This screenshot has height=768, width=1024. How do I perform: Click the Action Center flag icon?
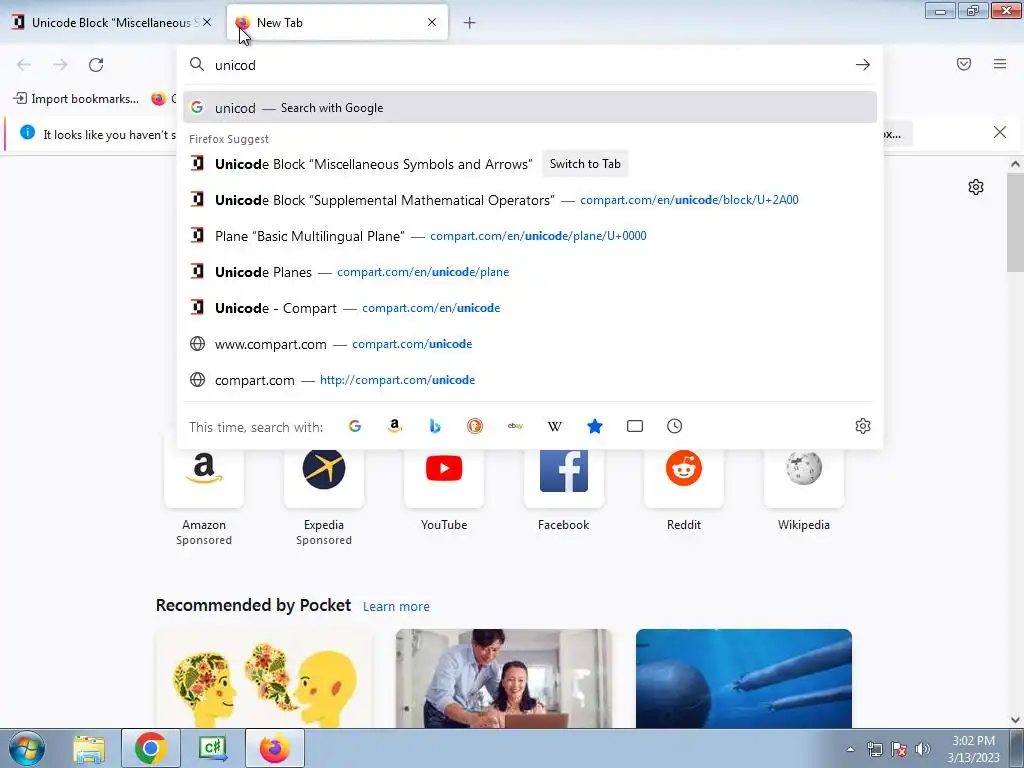coord(899,749)
